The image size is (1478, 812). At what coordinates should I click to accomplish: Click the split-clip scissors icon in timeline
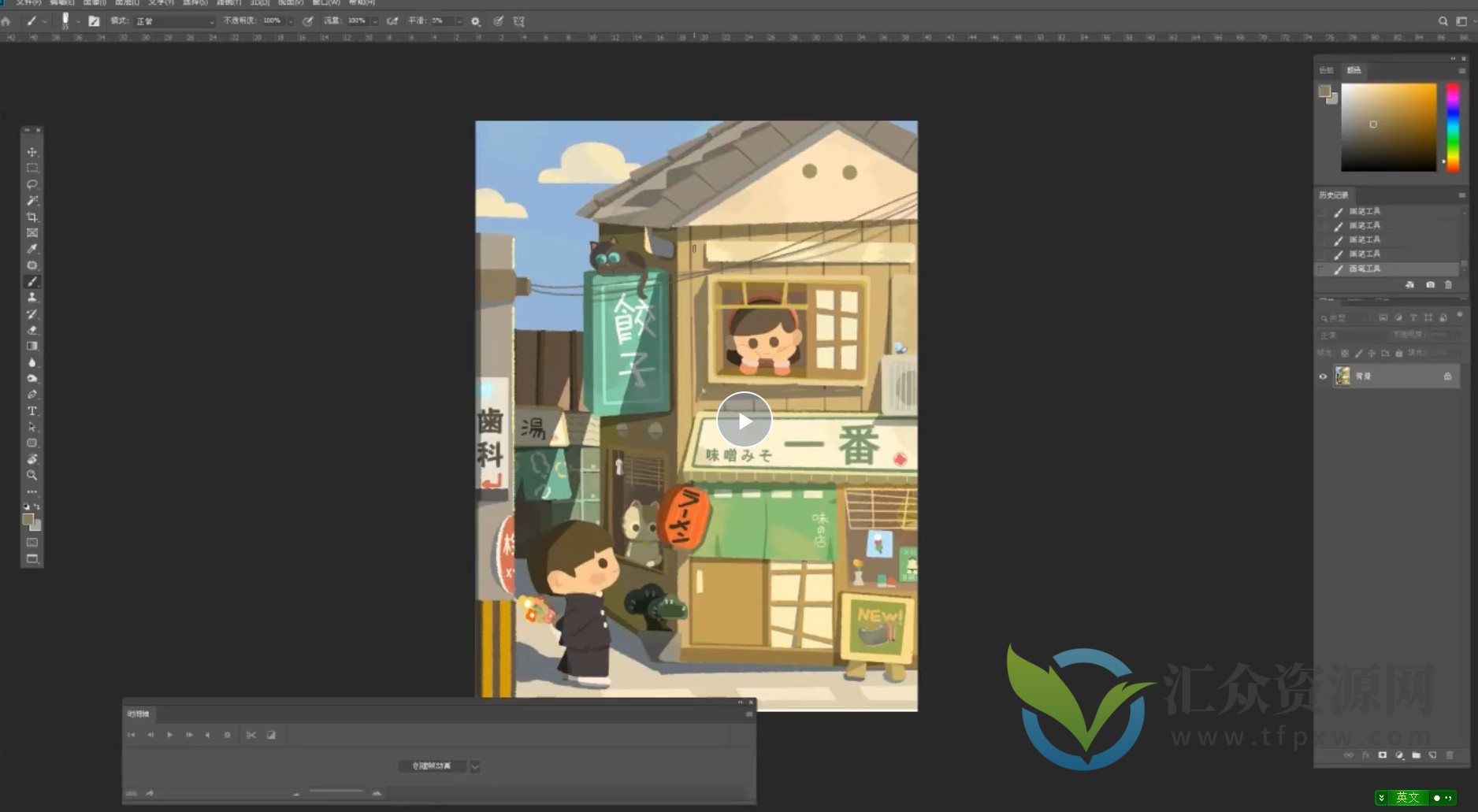tap(251, 735)
